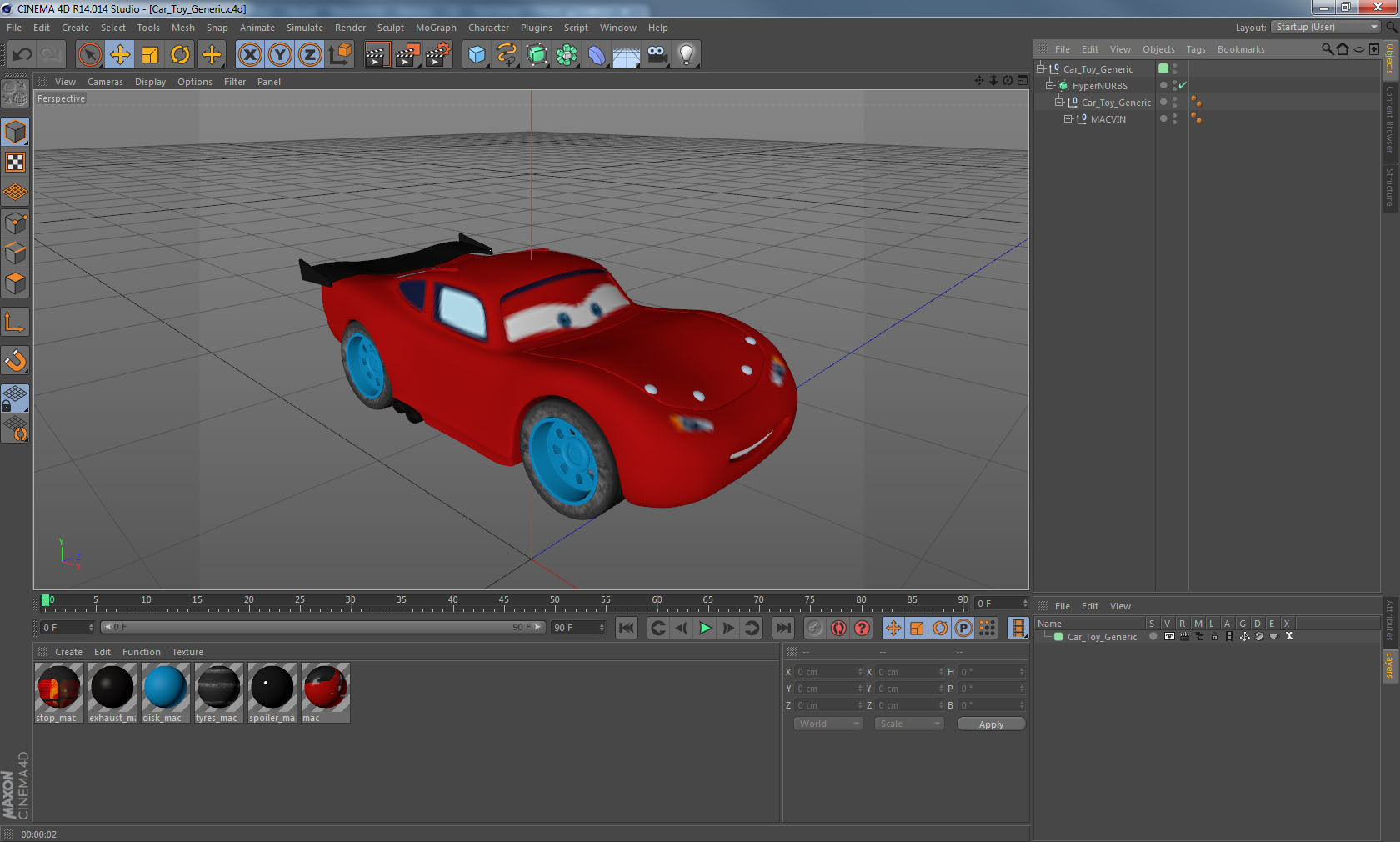
Task: Add a camera object
Action: pos(657,55)
